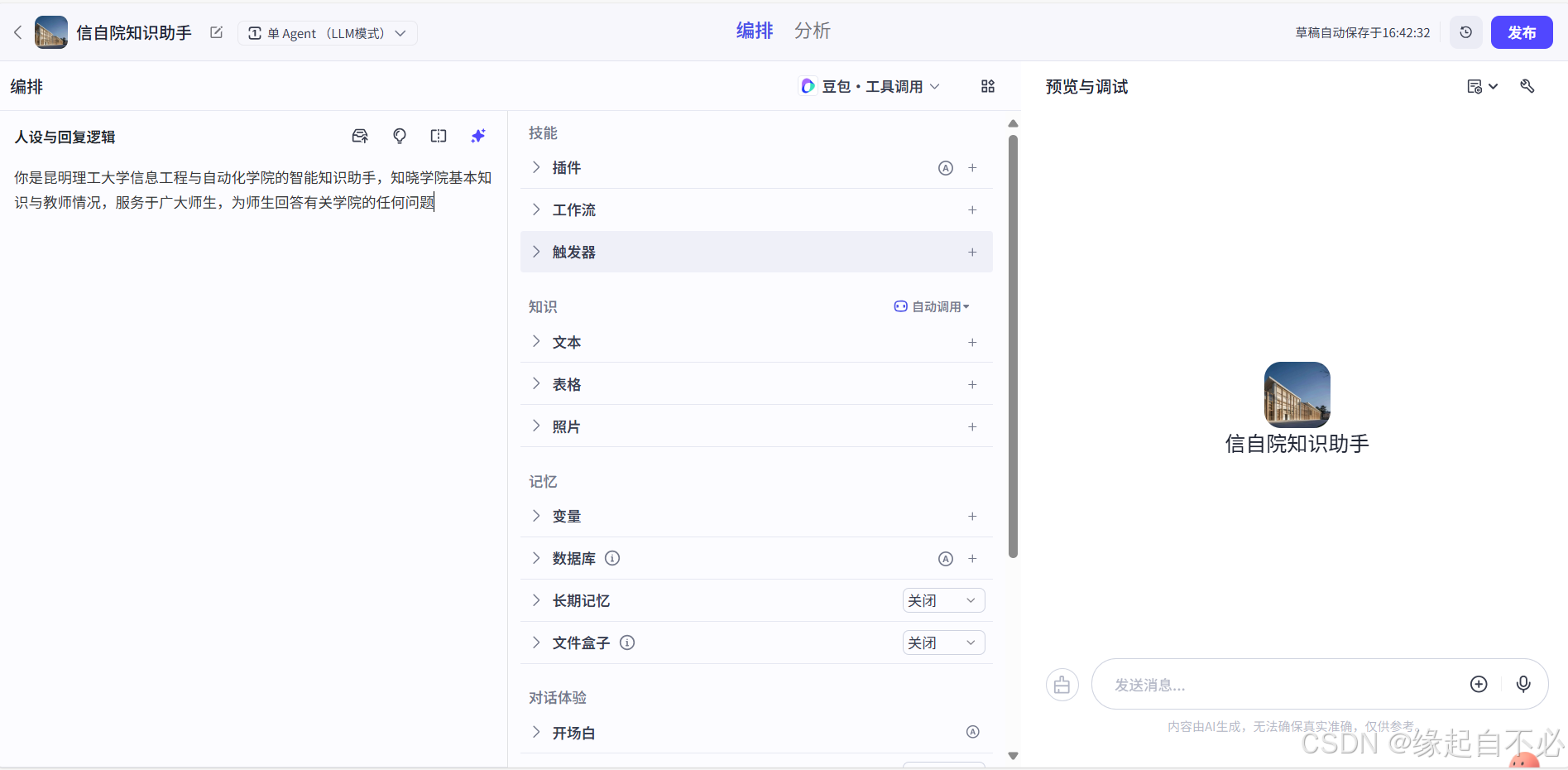Add a trigger with the 触发器 plus icon
Viewport: 1568px width, 770px height.
pyautogui.click(x=972, y=253)
